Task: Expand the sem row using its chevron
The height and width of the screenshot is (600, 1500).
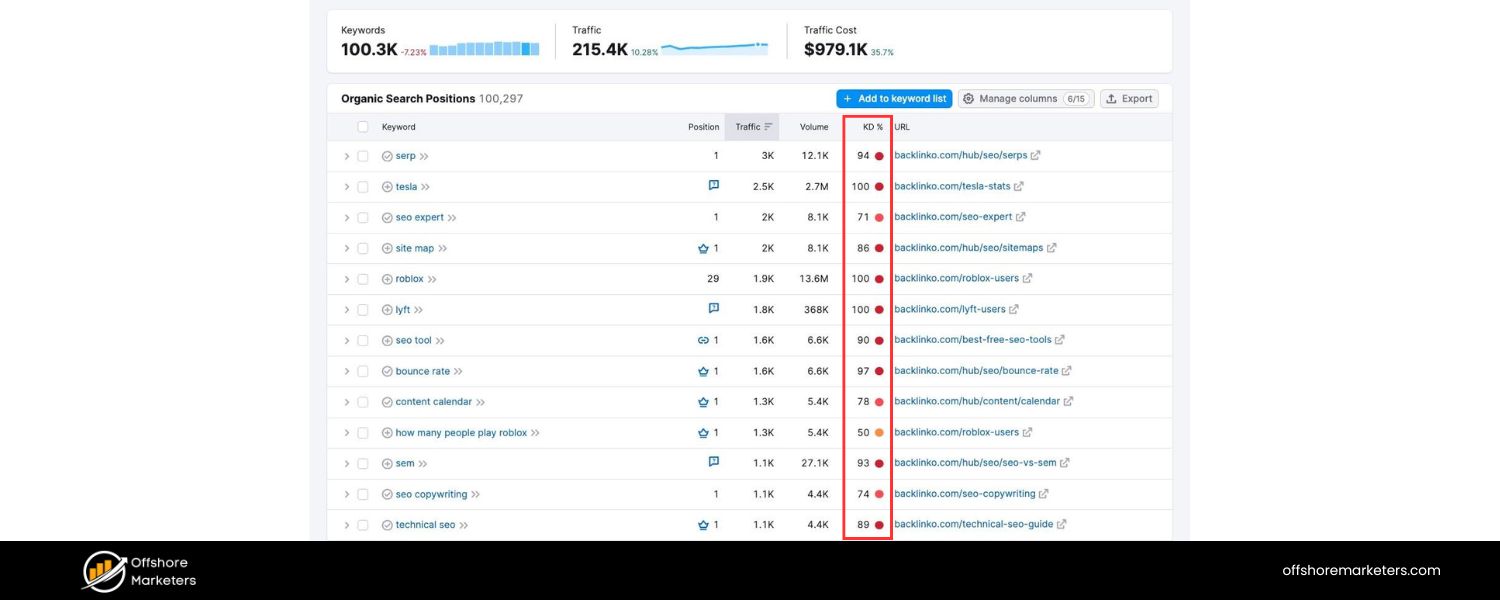Action: tap(347, 463)
